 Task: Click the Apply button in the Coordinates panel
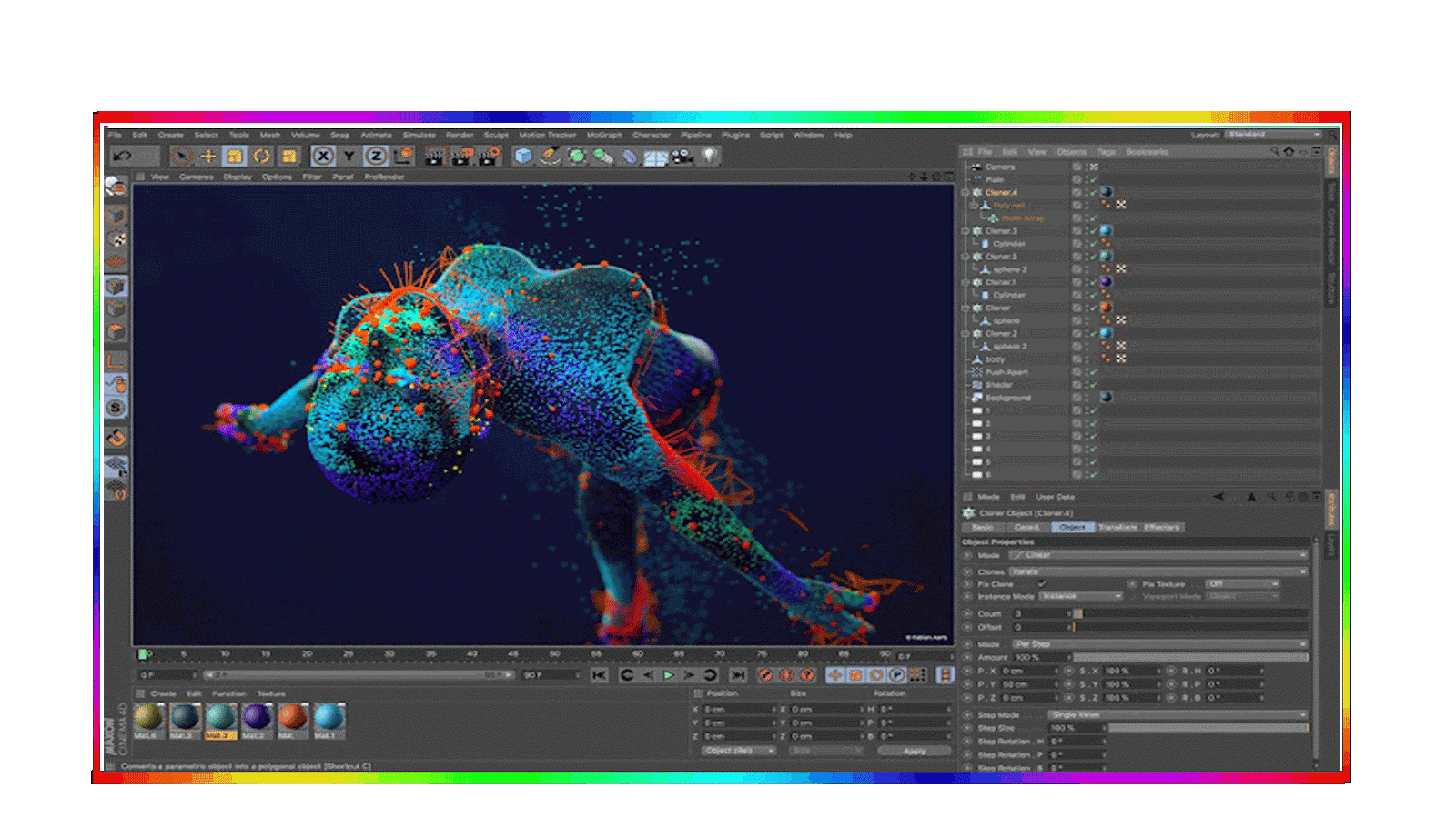(x=916, y=751)
